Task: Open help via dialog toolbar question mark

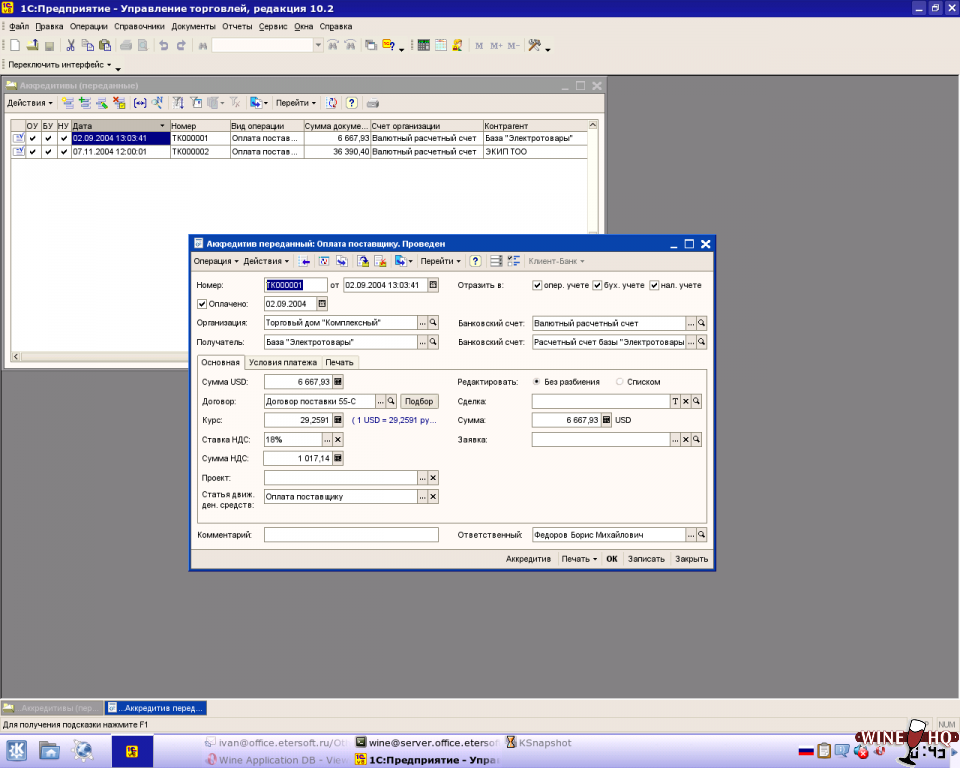Action: tap(476, 261)
